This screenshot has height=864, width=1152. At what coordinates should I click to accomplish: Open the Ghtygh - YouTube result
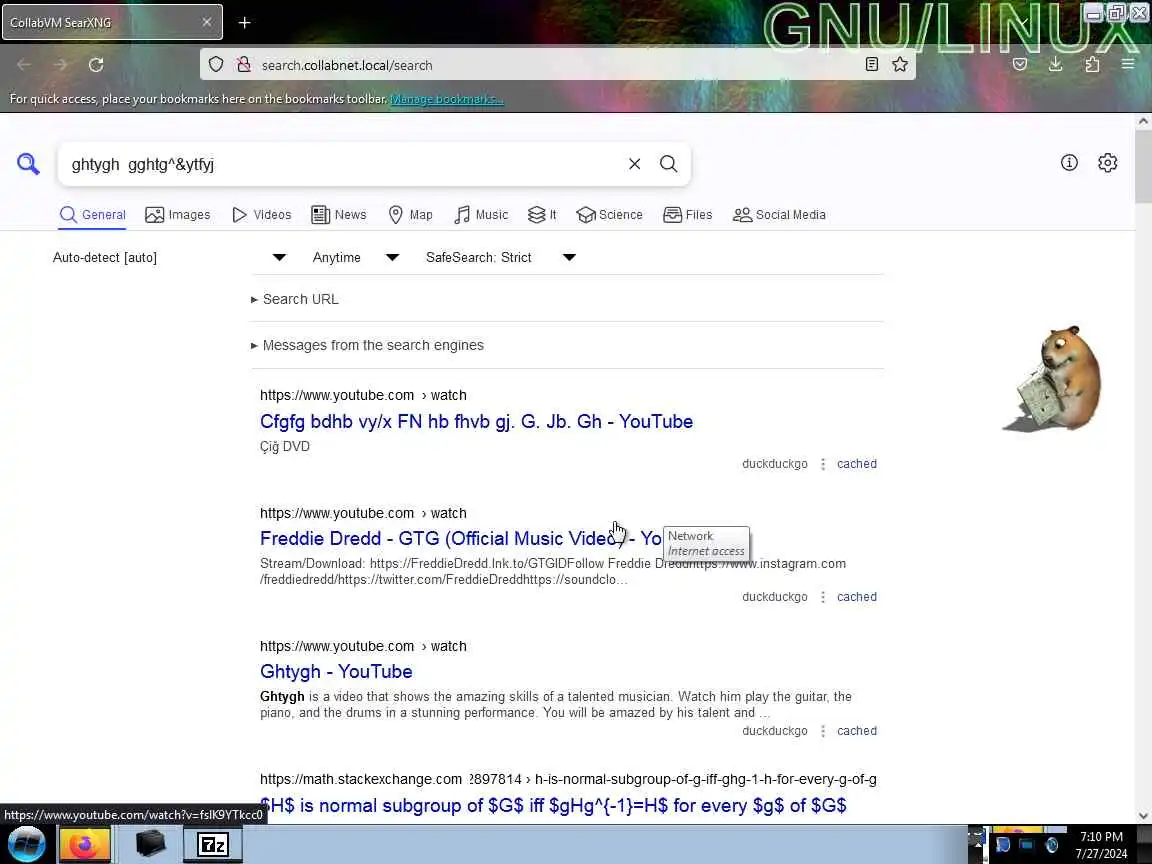(x=336, y=672)
